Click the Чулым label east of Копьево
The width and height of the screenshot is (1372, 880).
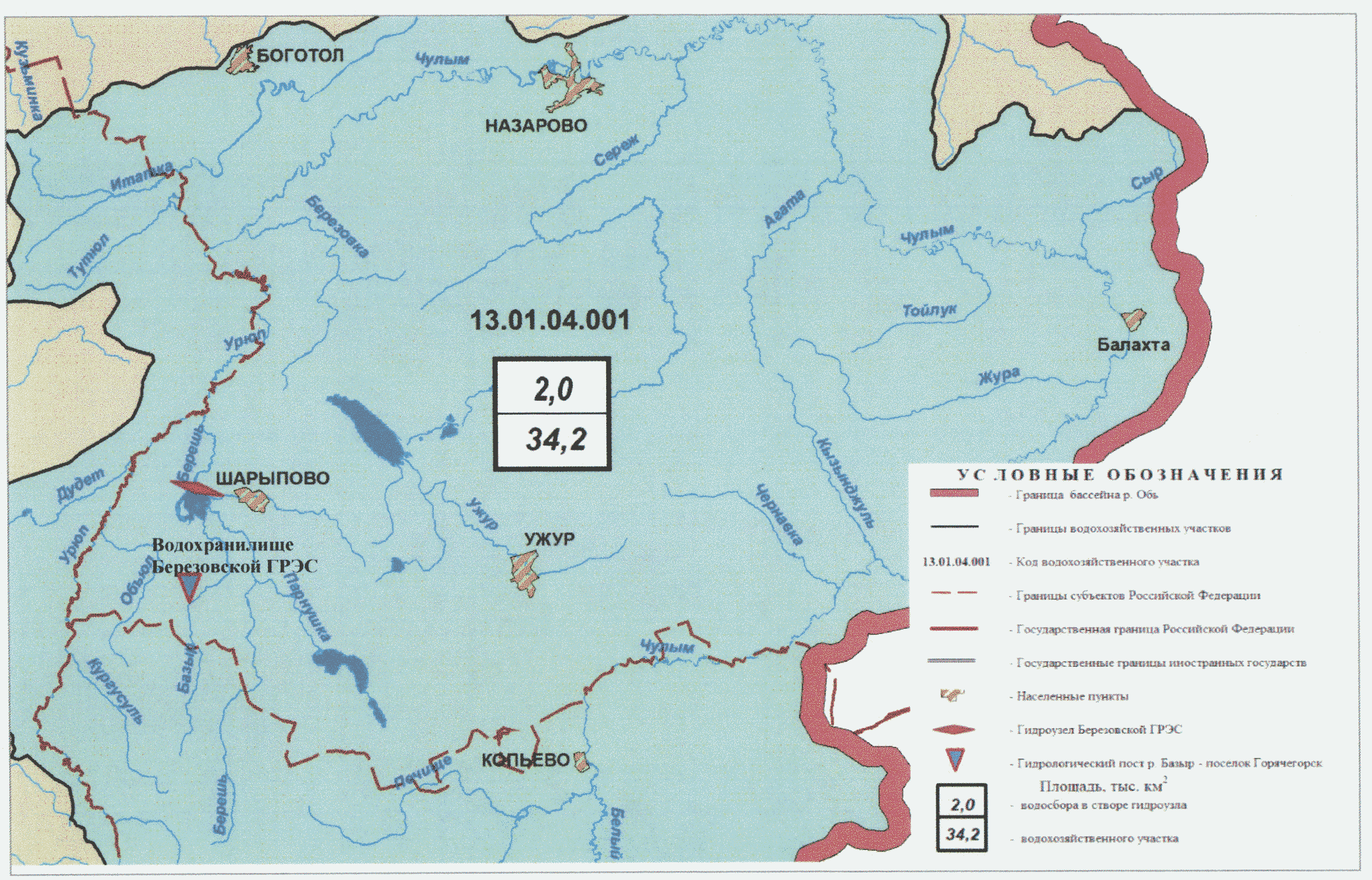(x=667, y=647)
